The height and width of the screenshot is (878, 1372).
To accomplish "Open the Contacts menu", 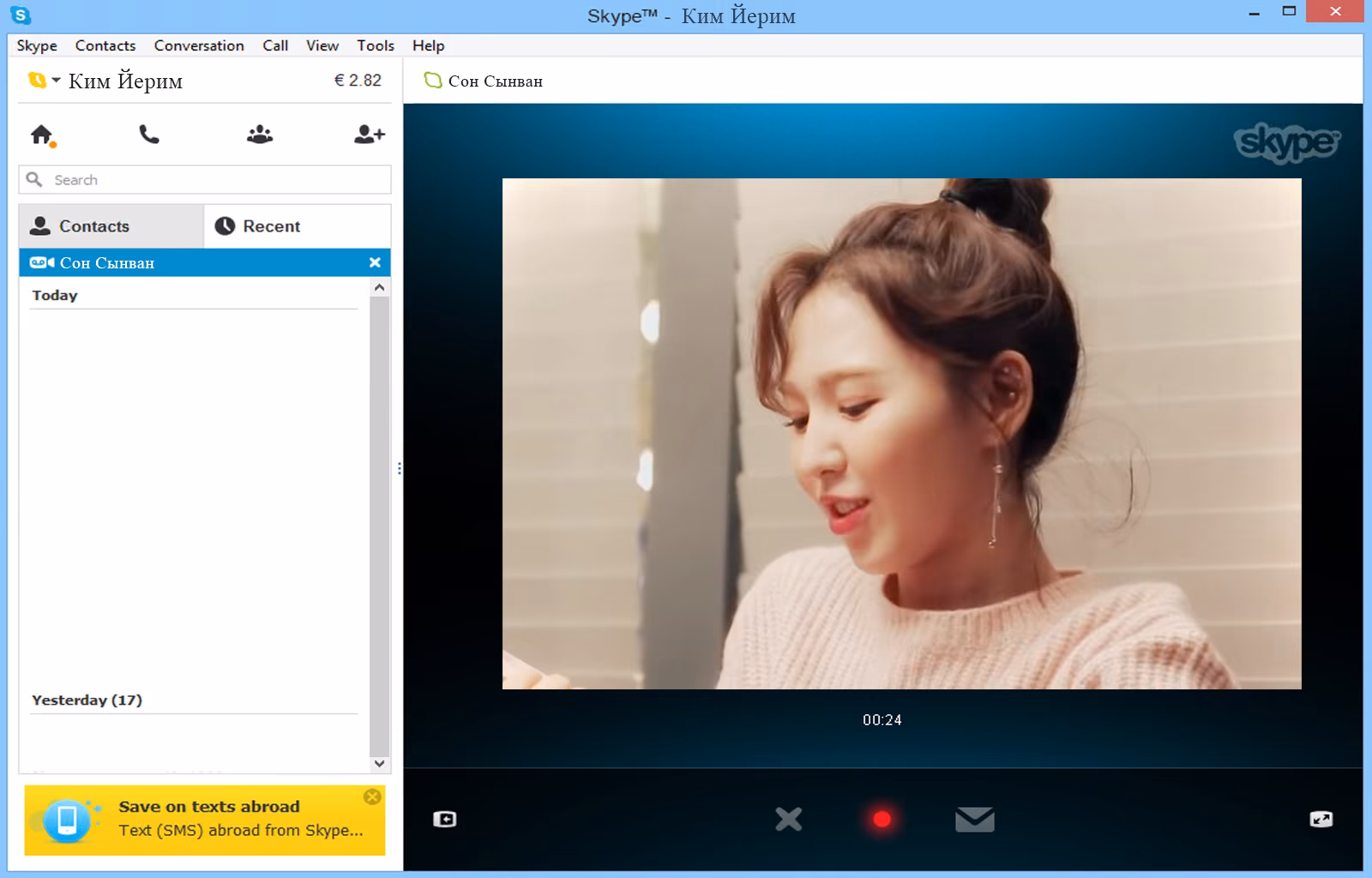I will coord(105,45).
